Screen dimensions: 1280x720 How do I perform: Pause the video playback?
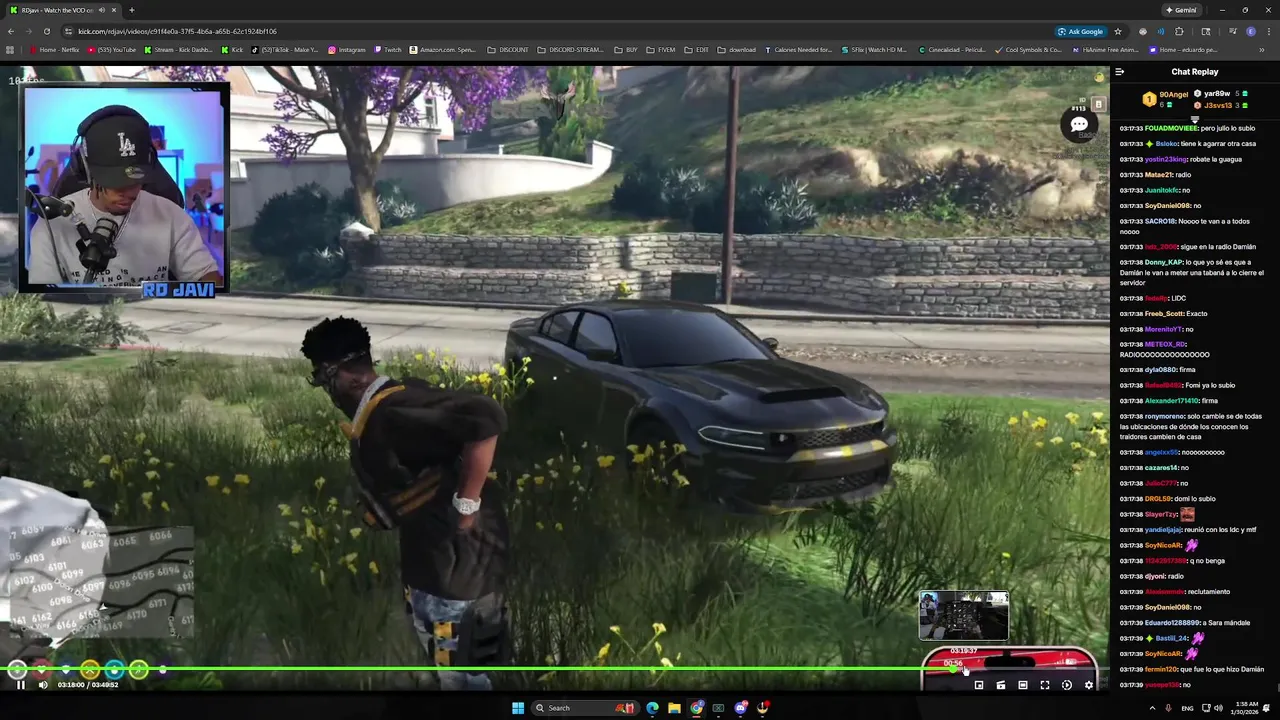pos(20,685)
